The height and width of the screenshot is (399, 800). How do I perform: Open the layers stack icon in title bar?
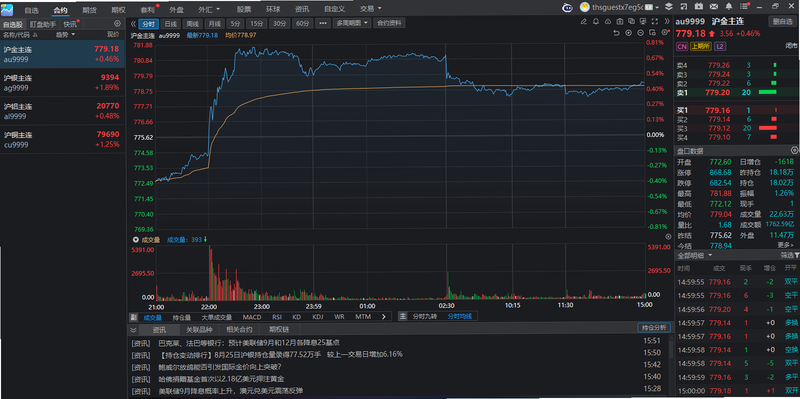tap(669, 7)
